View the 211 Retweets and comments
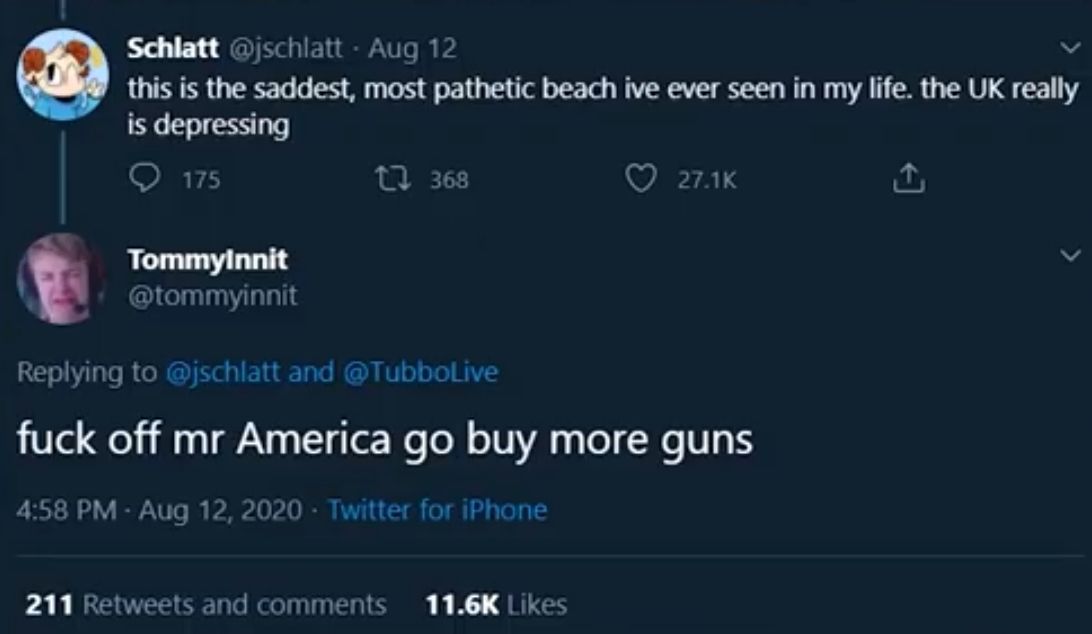The image size is (1092, 634). [205, 604]
